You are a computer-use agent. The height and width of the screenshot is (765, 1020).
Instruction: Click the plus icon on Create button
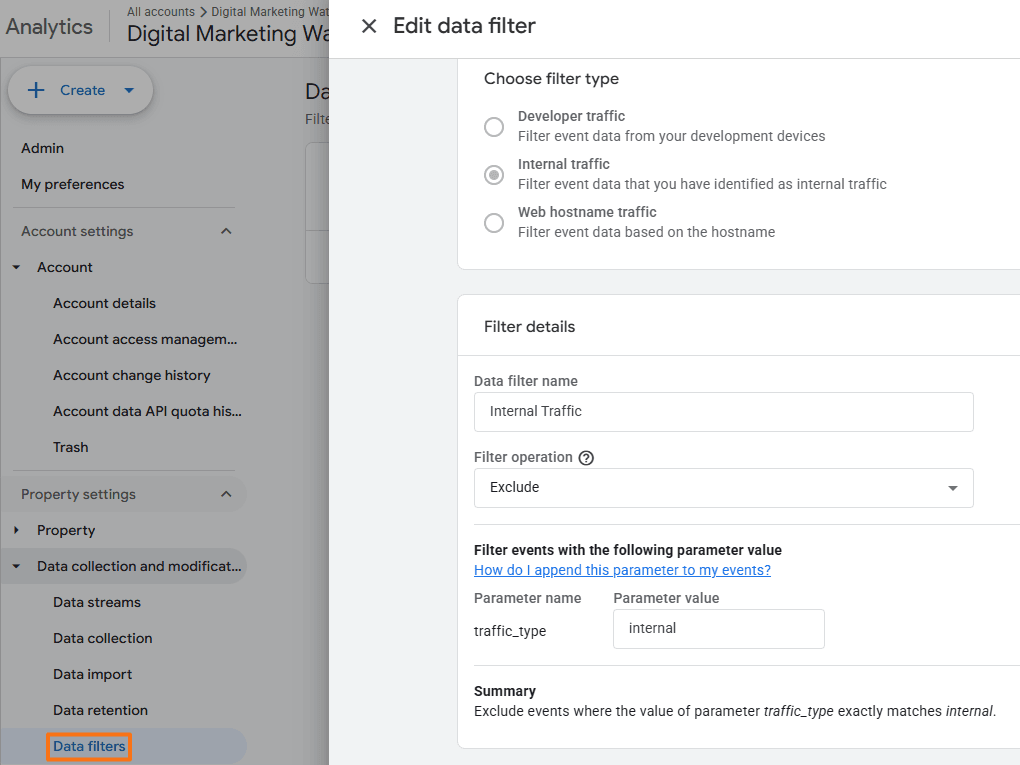(36, 90)
